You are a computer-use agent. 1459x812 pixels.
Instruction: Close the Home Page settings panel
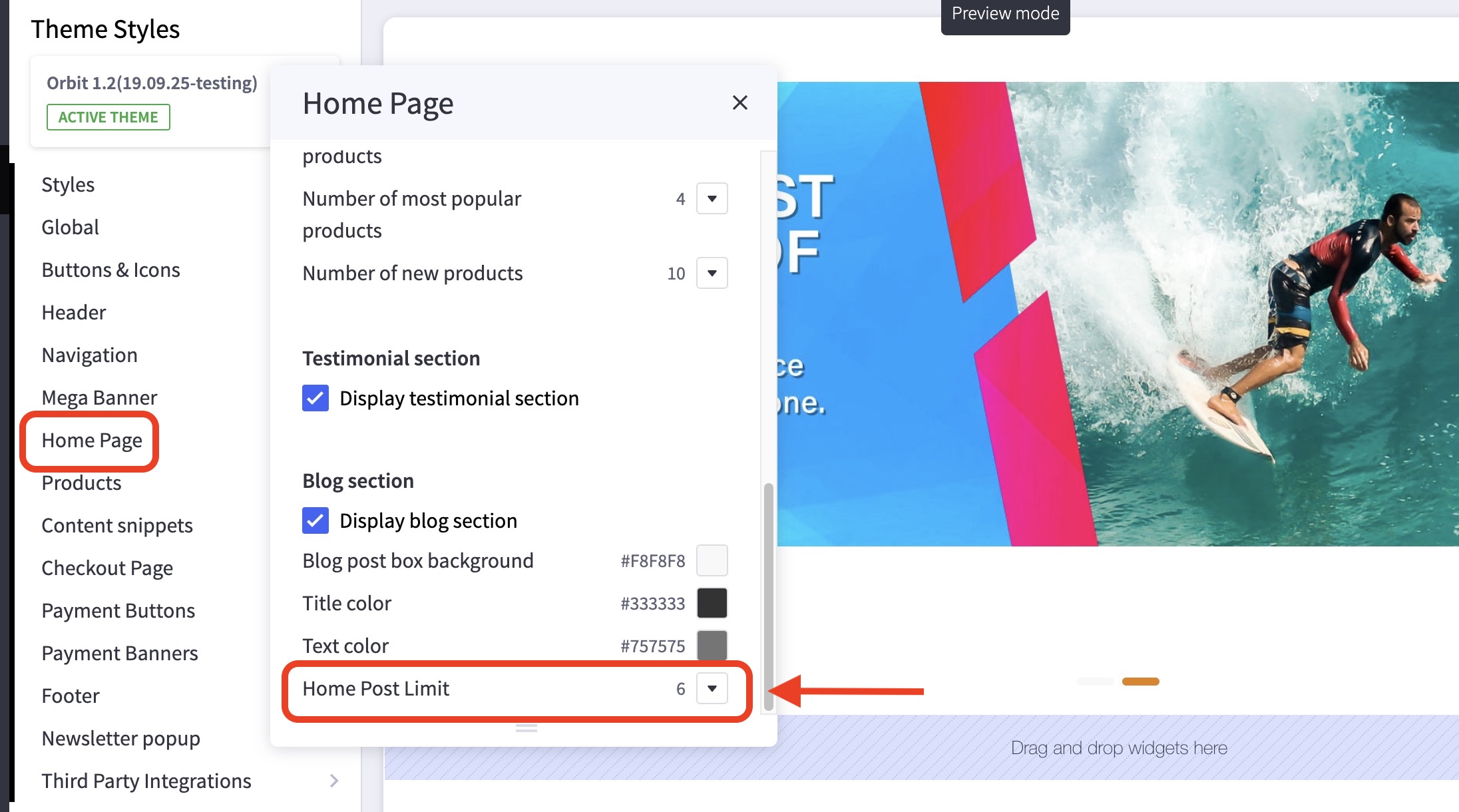739,102
